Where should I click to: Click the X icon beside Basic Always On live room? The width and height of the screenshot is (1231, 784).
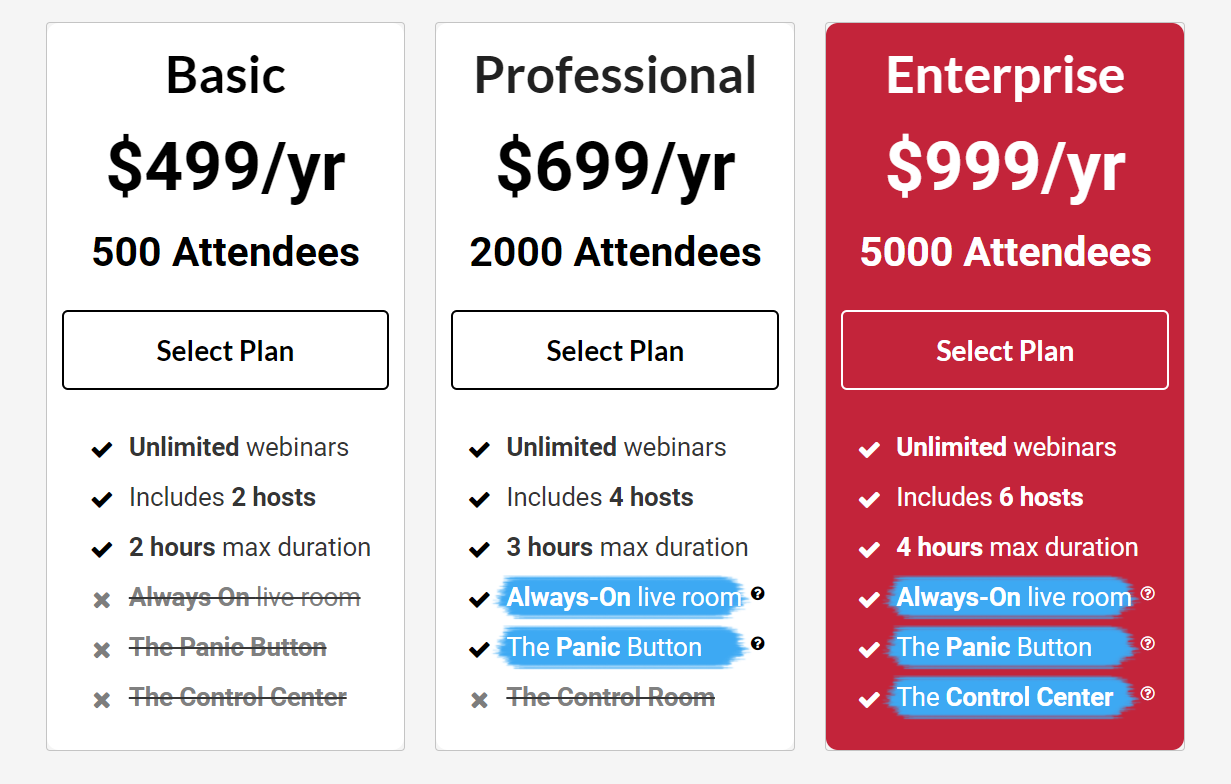pyautogui.click(x=101, y=600)
